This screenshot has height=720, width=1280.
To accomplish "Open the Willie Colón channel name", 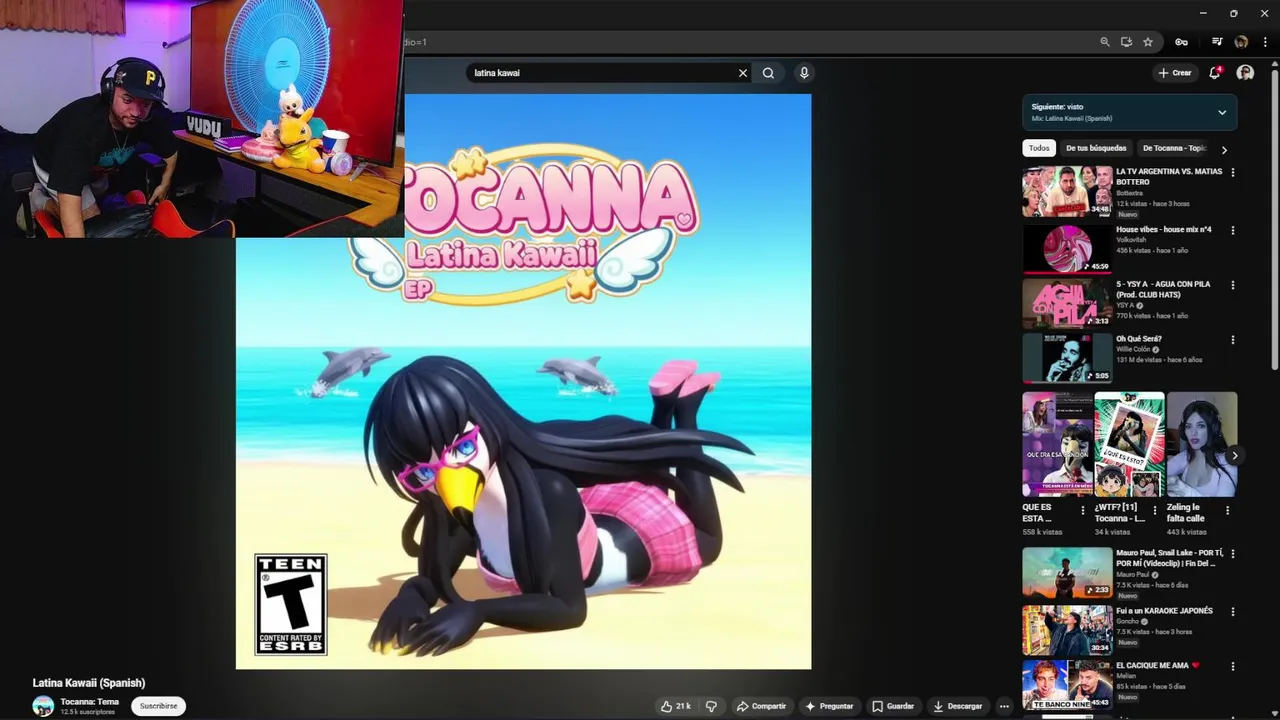I will [1134, 350].
